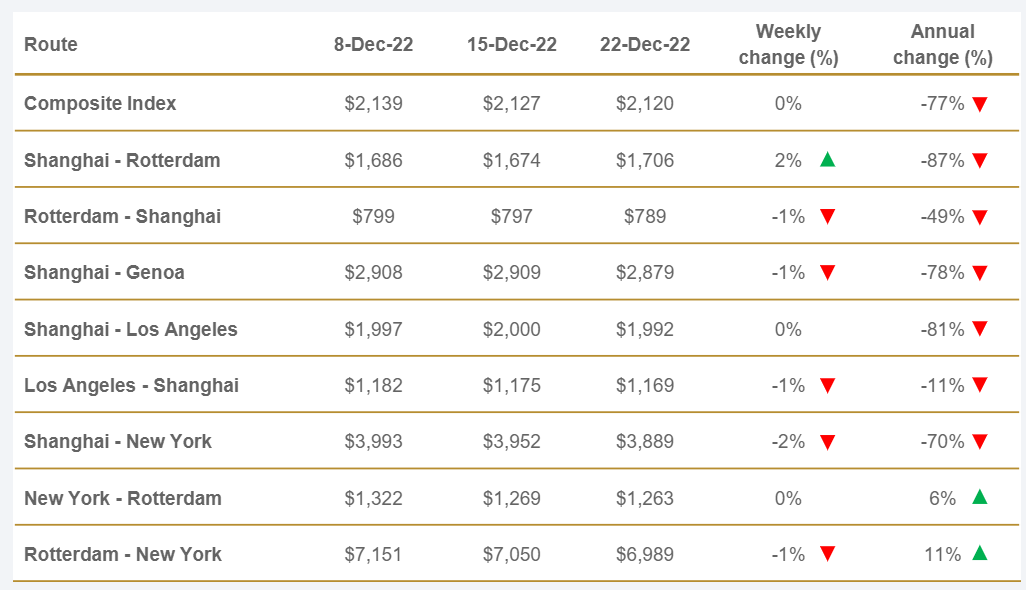The image size is (1026, 590).
Task: Click the 22-Dec-22 column header
Action: (x=645, y=45)
